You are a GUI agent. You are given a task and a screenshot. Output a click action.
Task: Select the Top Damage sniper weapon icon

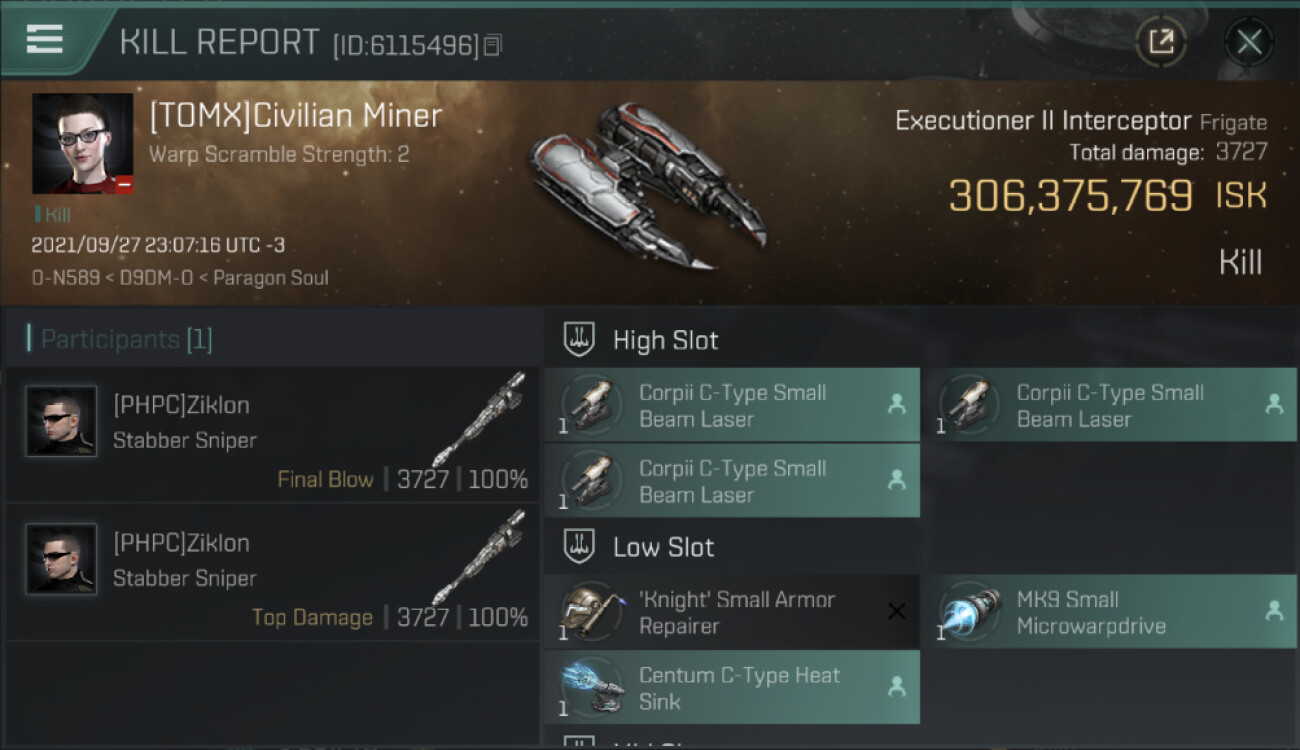coord(480,557)
